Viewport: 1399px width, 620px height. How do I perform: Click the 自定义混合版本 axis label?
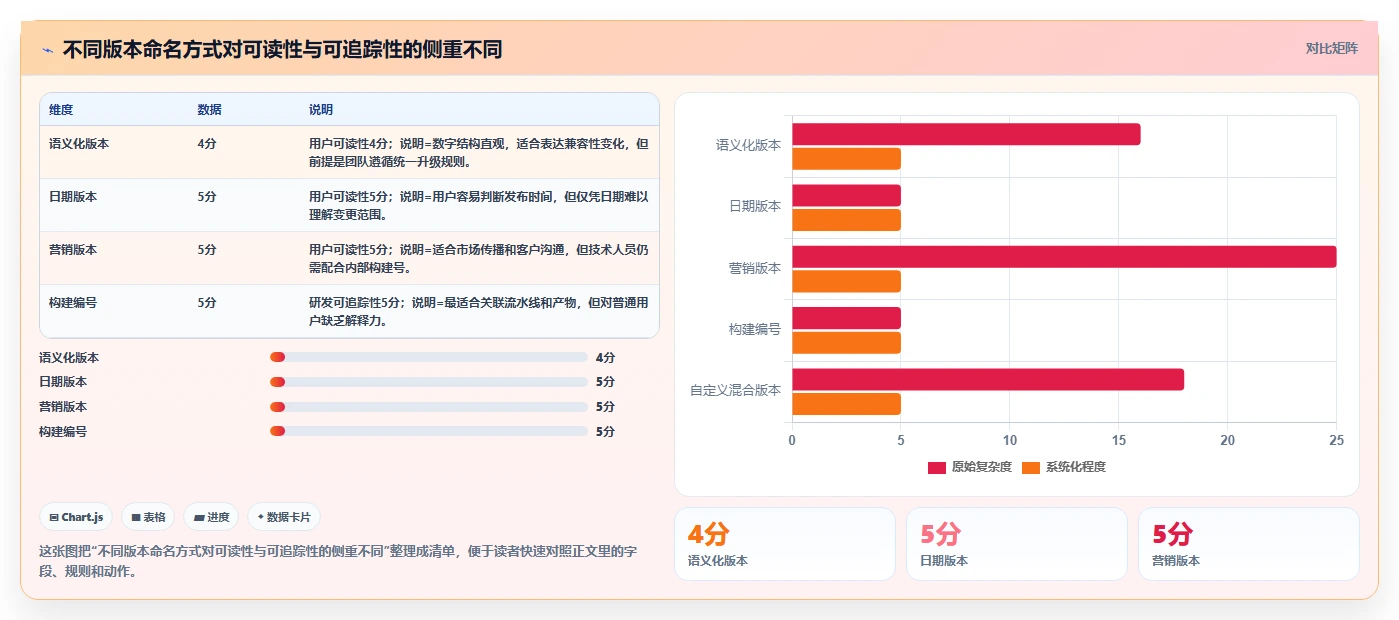click(735, 390)
